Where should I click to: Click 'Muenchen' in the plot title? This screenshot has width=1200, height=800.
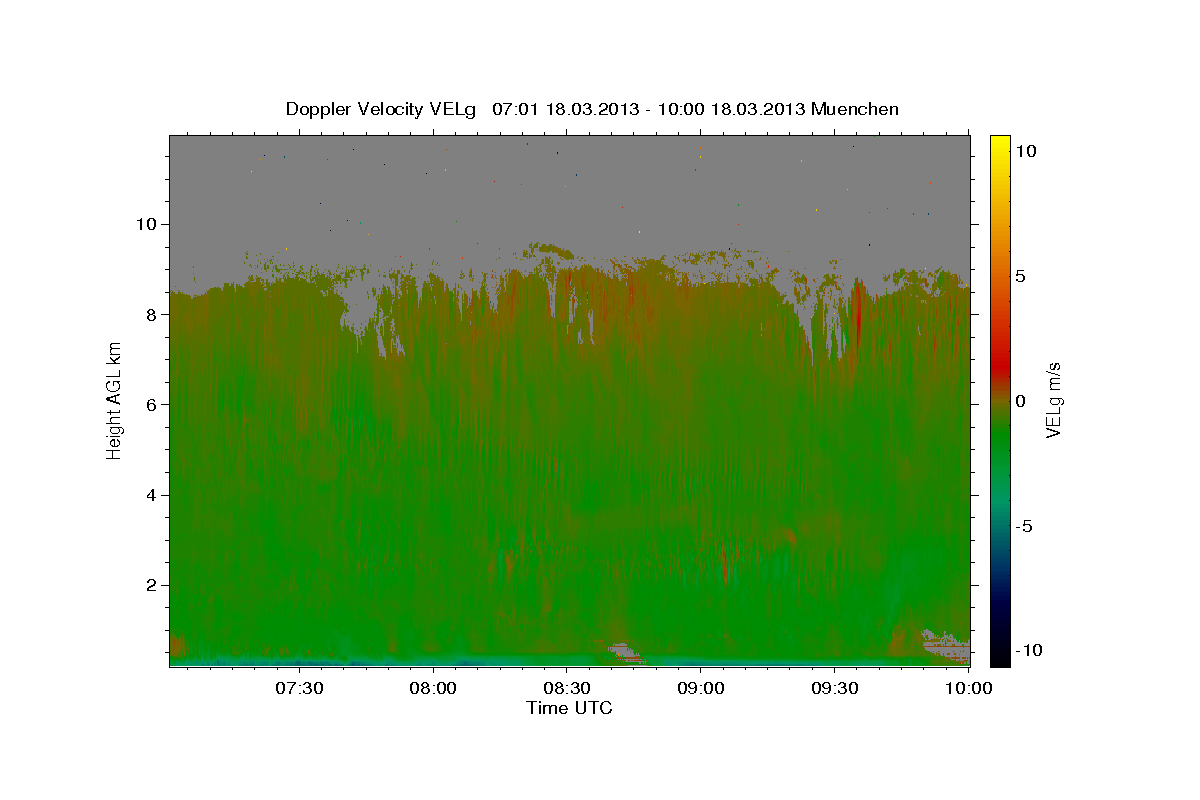tap(855, 109)
